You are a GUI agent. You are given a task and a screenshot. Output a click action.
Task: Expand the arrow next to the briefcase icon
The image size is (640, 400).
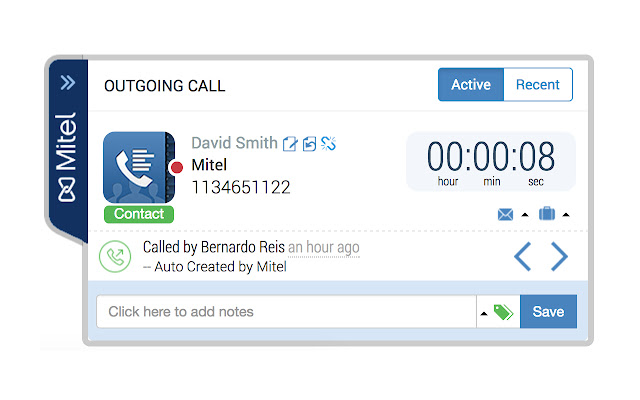[x=566, y=215]
